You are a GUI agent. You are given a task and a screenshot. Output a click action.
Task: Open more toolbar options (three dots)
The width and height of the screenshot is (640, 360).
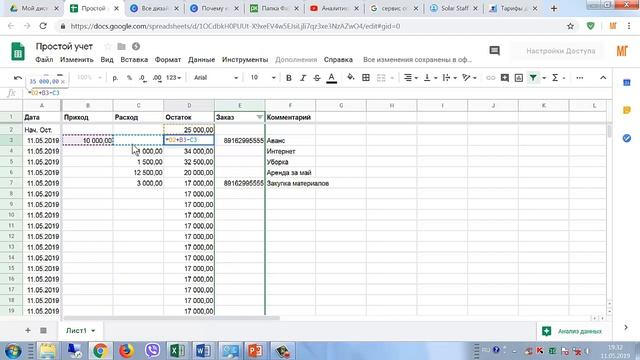[x=580, y=78]
